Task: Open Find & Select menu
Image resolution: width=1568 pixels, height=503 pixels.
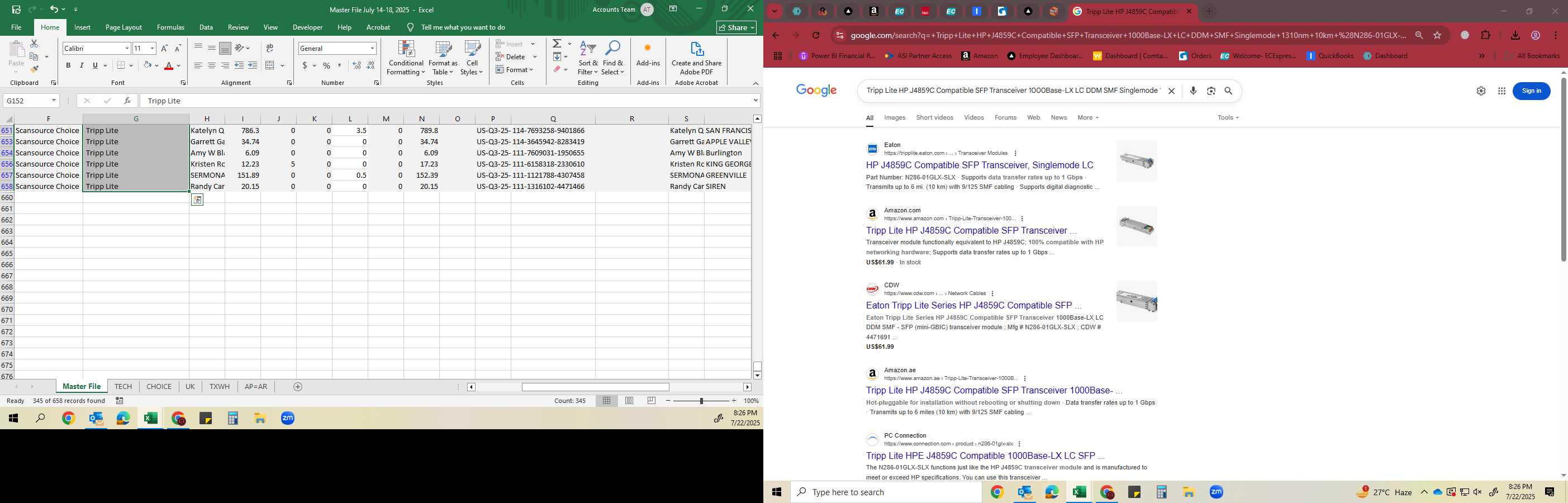Action: tap(613, 59)
